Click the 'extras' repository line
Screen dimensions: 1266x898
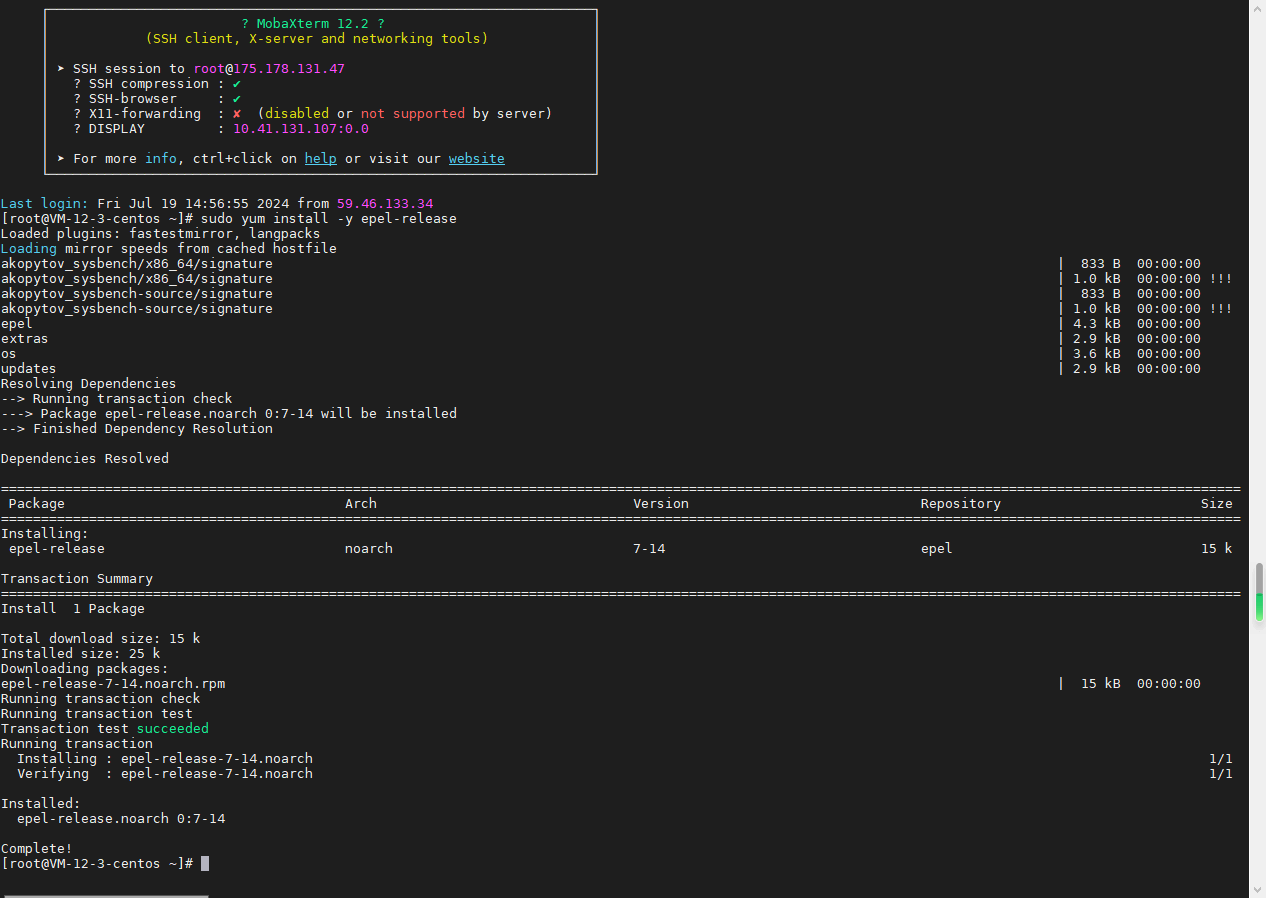(x=25, y=339)
